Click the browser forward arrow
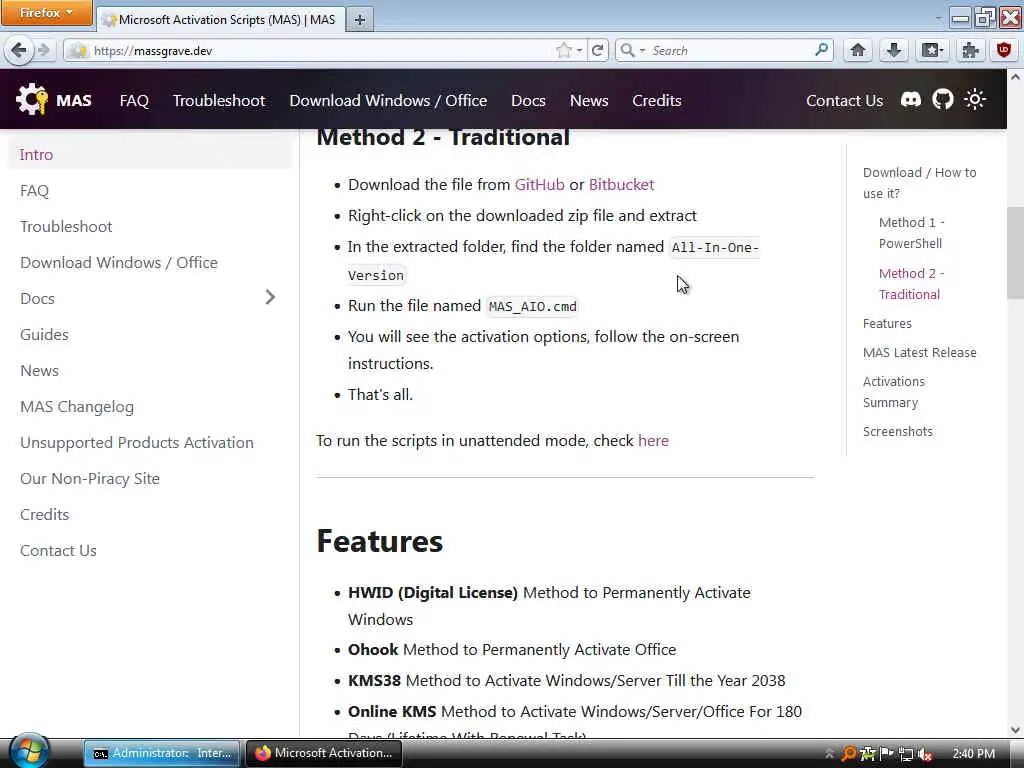Viewport: 1024px width, 768px height. click(44, 50)
